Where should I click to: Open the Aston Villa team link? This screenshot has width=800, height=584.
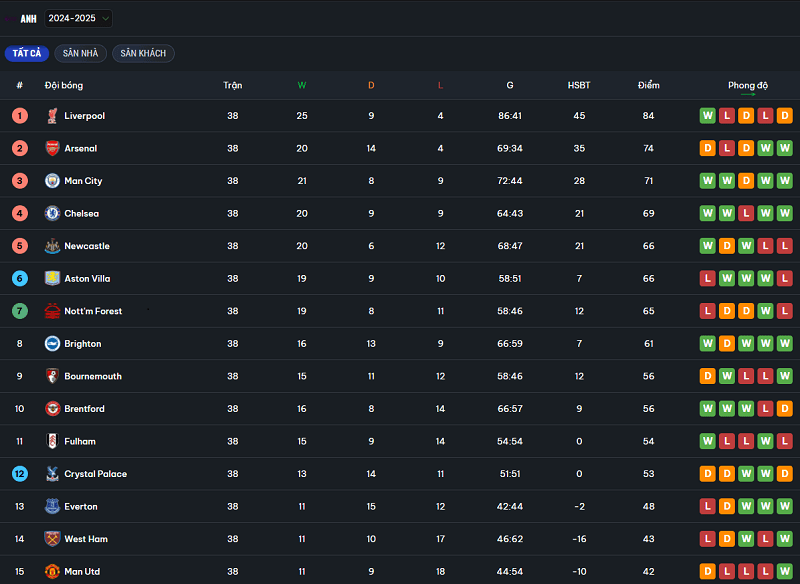(x=87, y=278)
